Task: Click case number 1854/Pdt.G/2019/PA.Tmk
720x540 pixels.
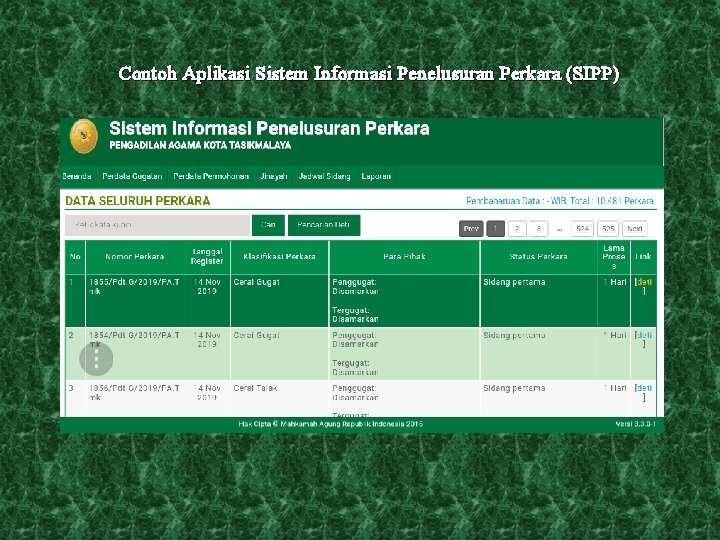Action: pos(134,340)
